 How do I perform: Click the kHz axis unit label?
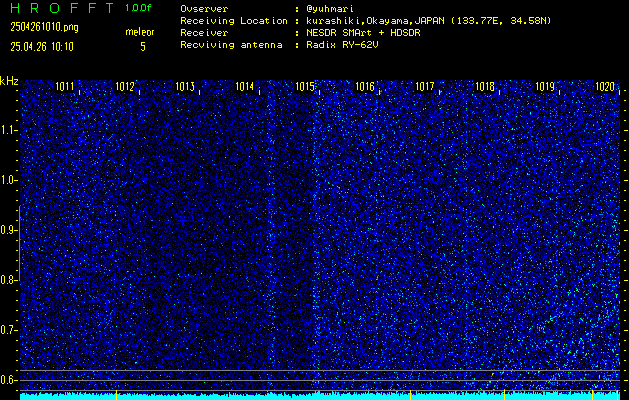pyautogui.click(x=9, y=81)
